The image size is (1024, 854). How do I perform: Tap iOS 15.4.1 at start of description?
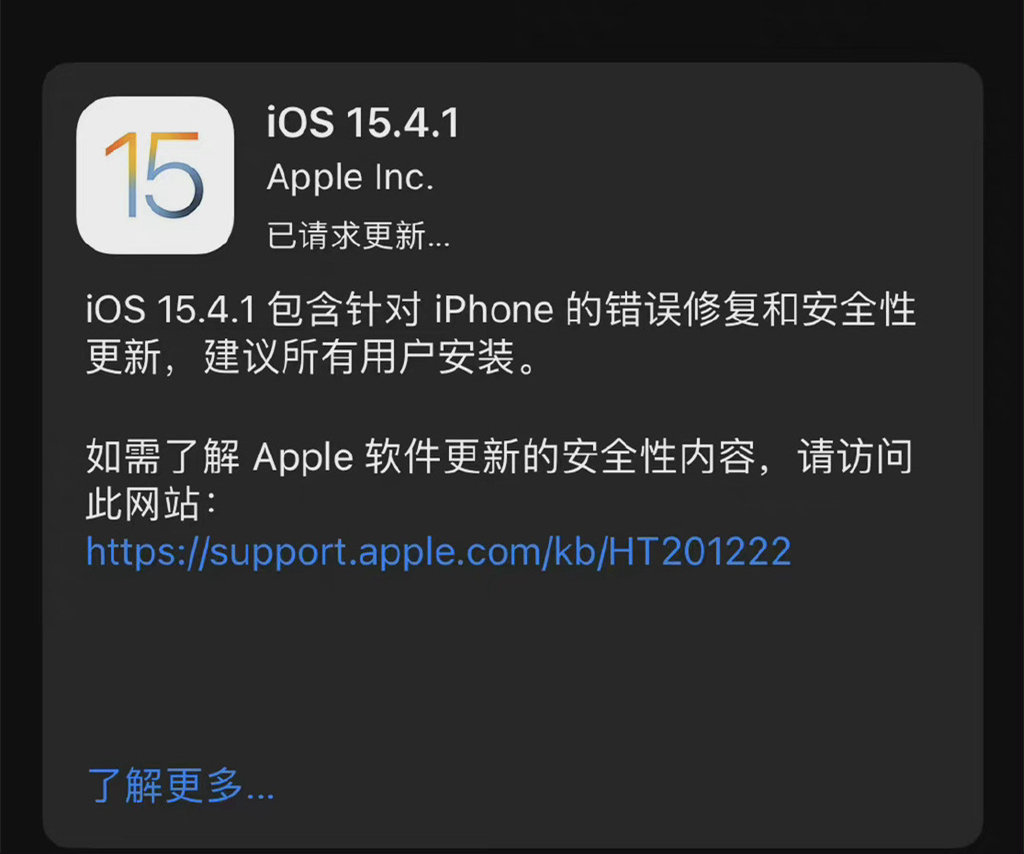point(170,309)
